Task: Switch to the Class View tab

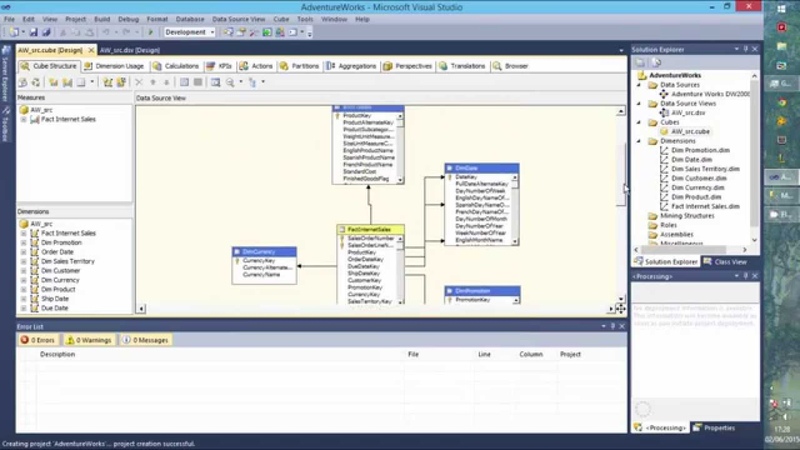Action: [x=725, y=262]
